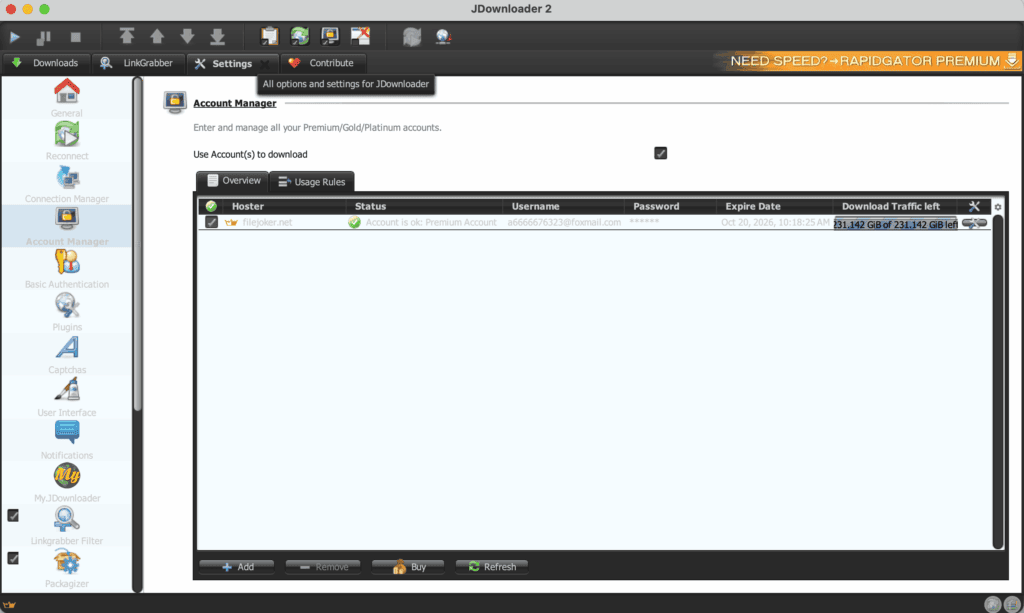Open Packagizer settings in sidebar

point(67,569)
